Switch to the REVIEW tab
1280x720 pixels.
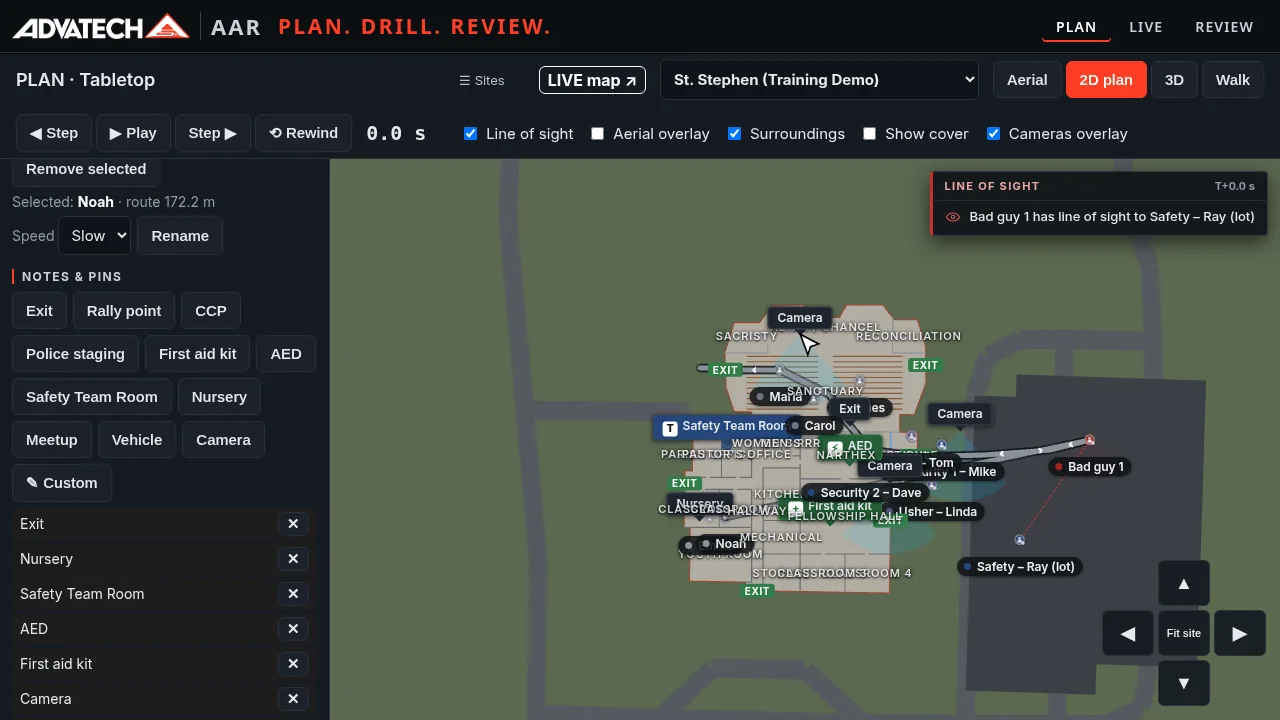(1224, 27)
